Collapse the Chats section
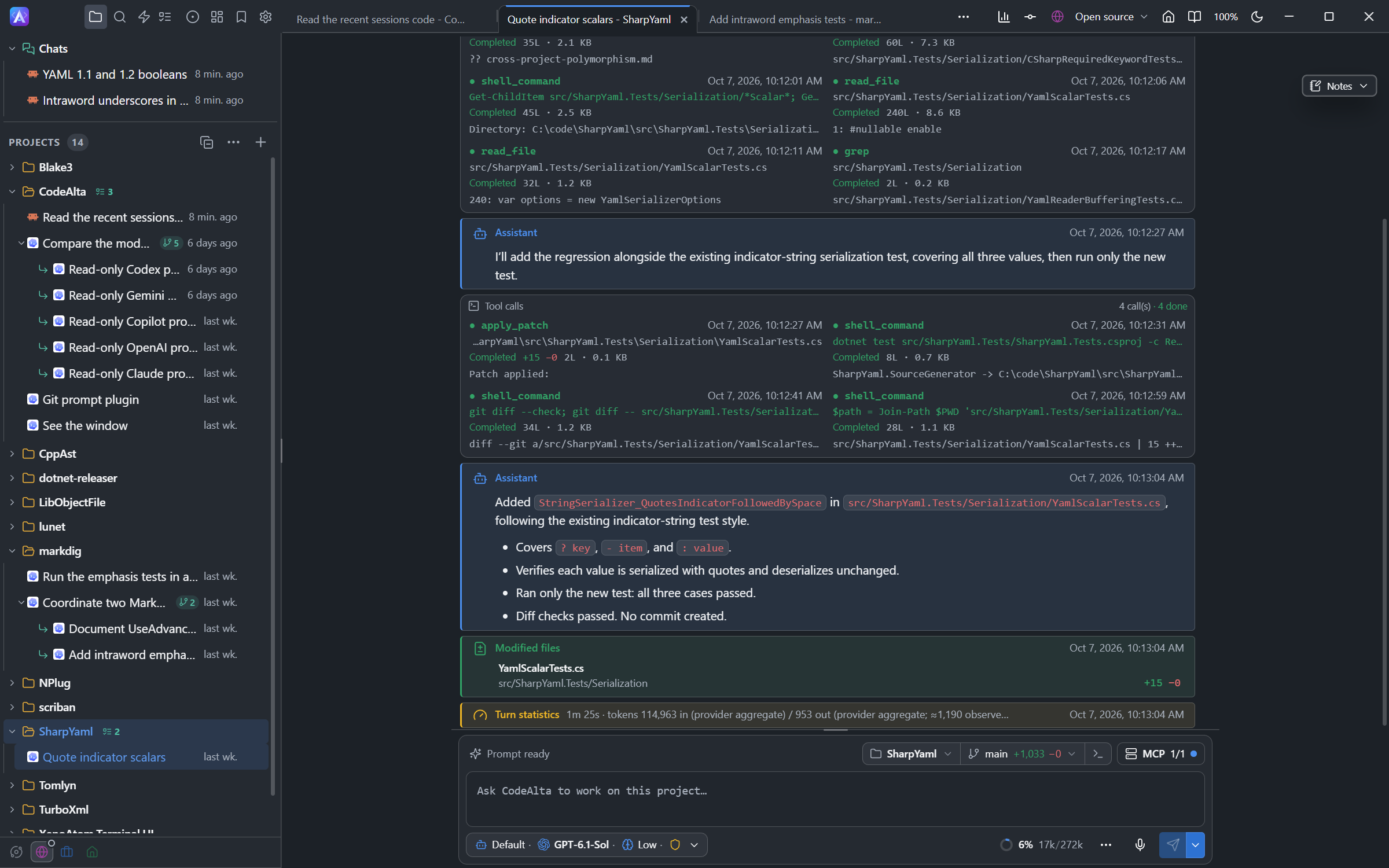 [12, 49]
